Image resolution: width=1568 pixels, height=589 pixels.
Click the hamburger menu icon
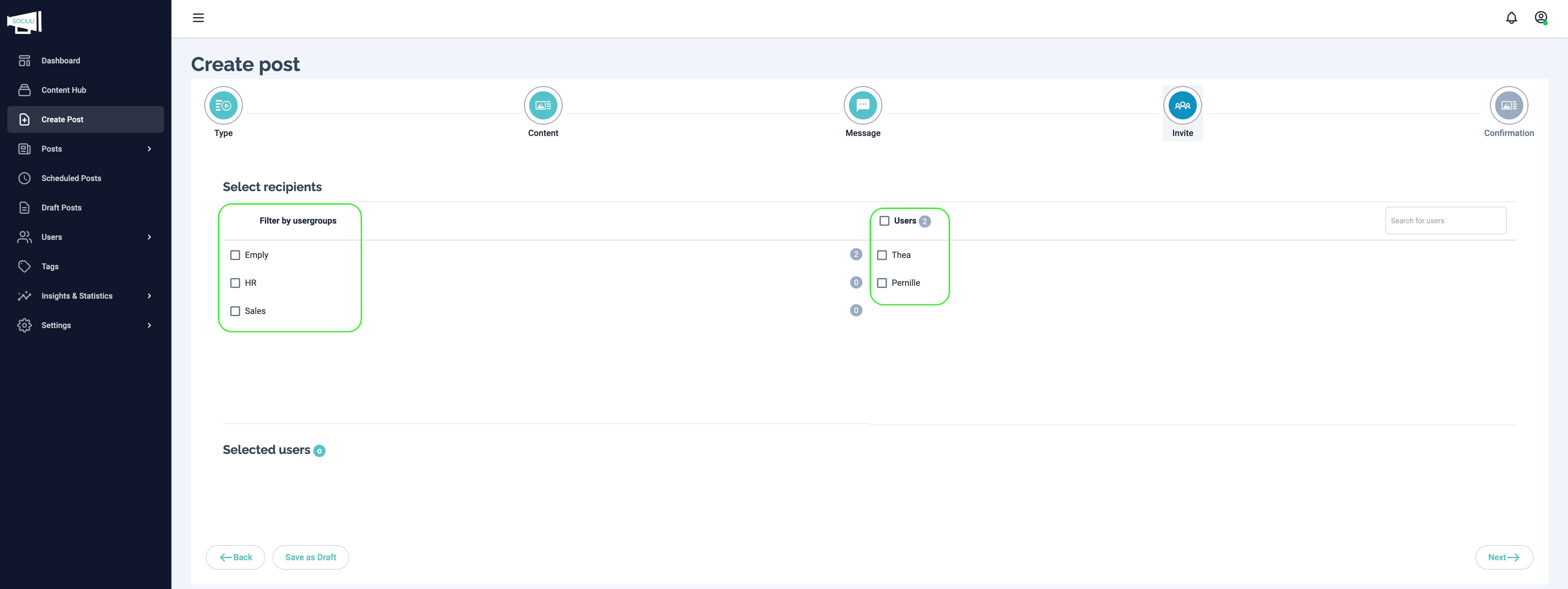click(198, 18)
